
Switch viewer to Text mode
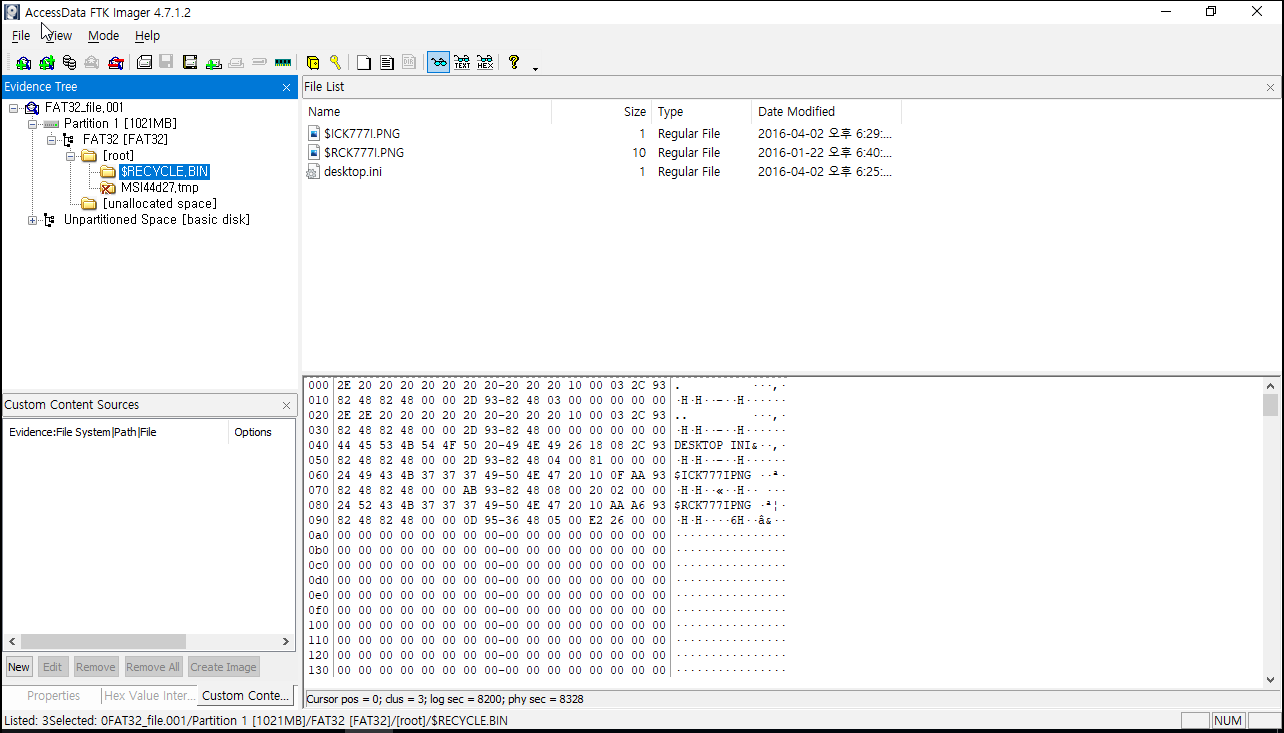click(x=462, y=63)
